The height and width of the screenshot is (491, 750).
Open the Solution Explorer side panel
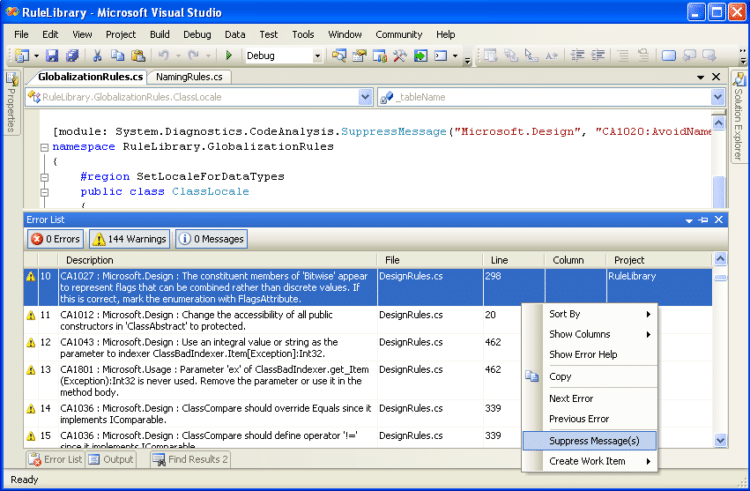[739, 117]
